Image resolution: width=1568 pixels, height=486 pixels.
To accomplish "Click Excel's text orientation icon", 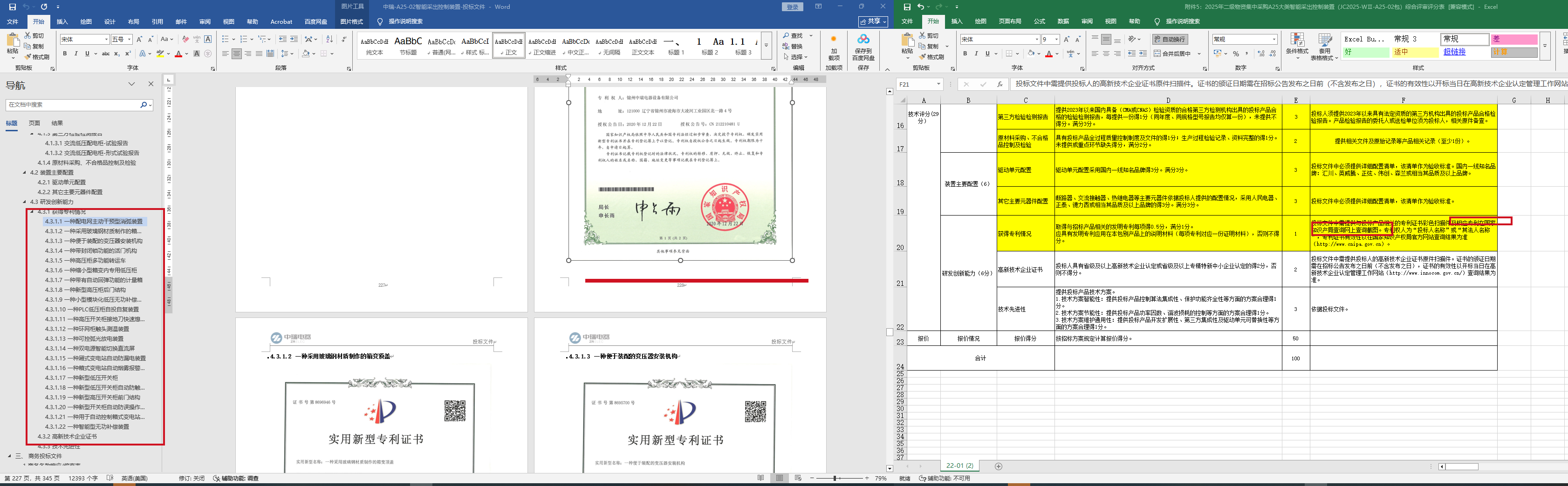I will [1133, 39].
